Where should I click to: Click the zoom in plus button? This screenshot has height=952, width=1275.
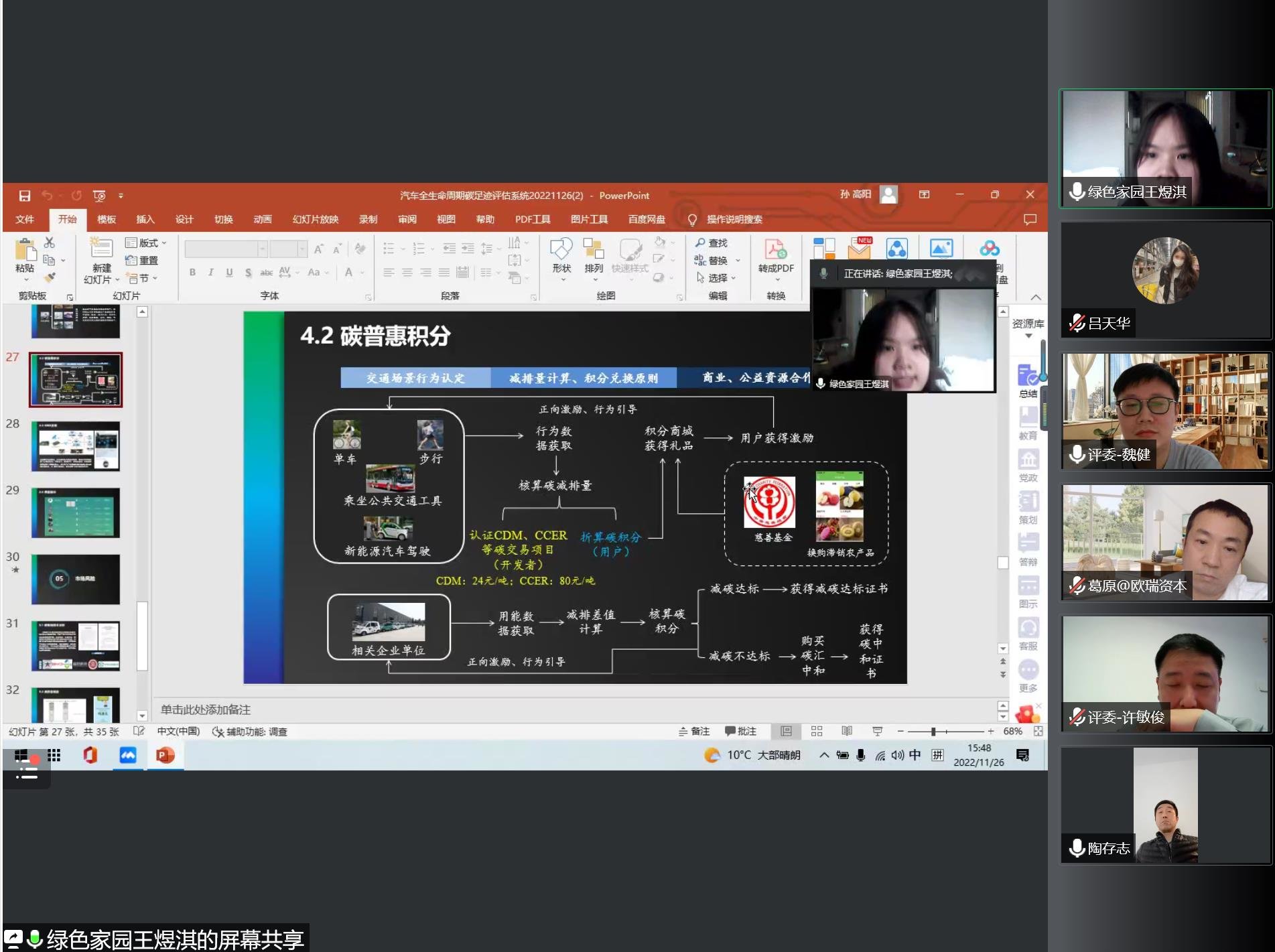991,732
